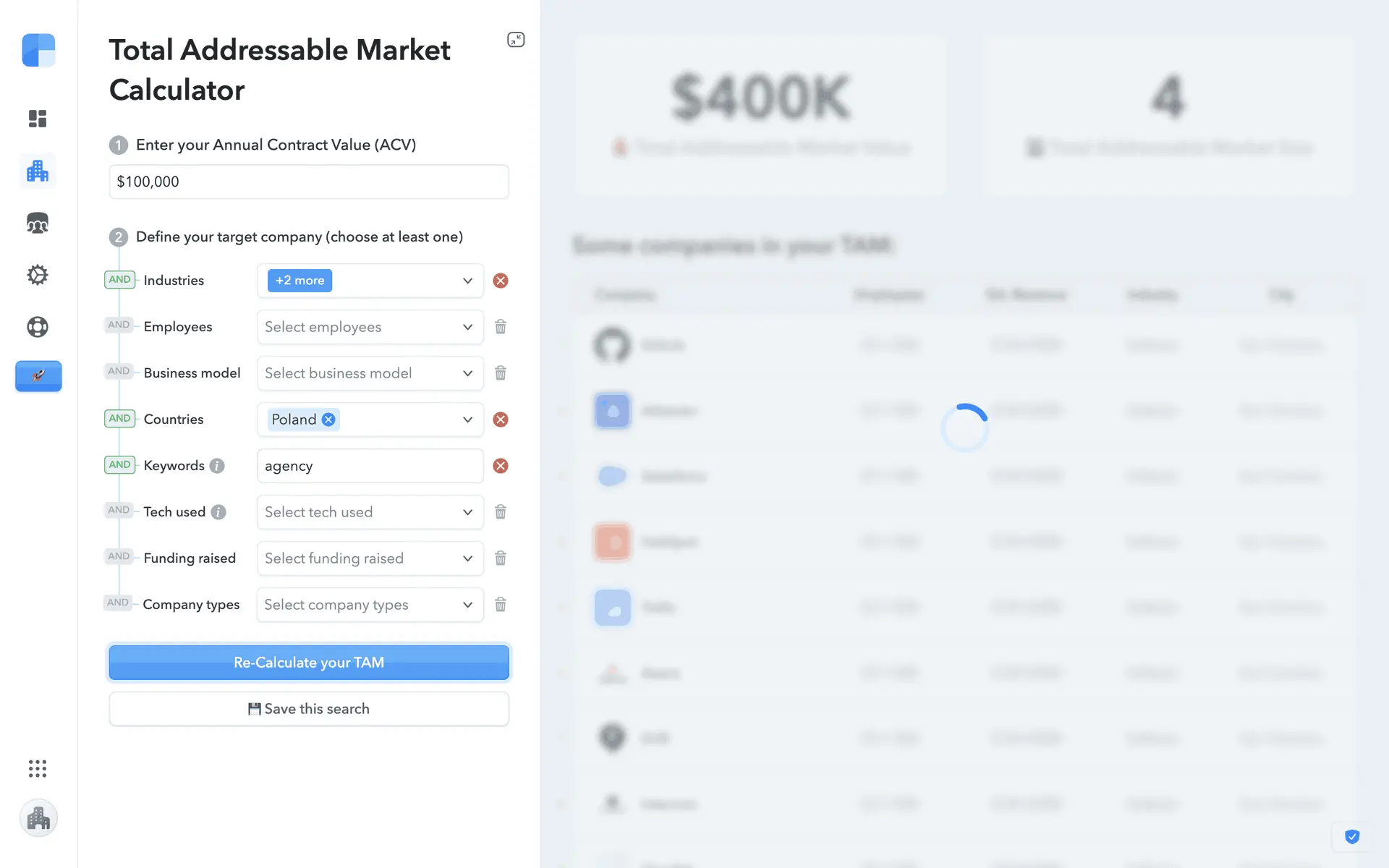This screenshot has height=868, width=1389.
Task: Delete the Tech used filter row
Action: [x=501, y=512]
